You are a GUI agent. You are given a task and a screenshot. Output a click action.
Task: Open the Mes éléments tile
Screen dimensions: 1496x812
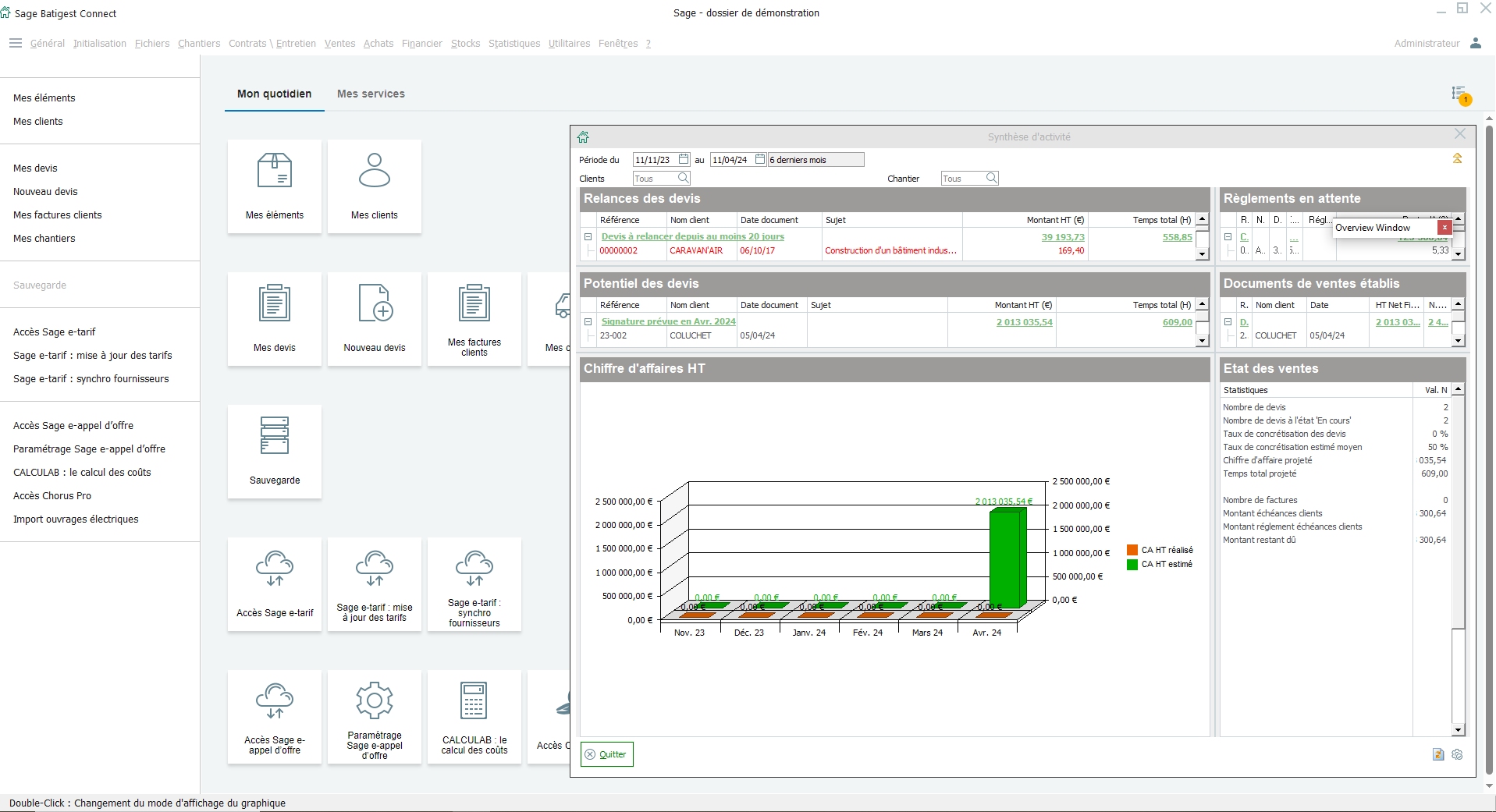pyautogui.click(x=275, y=186)
